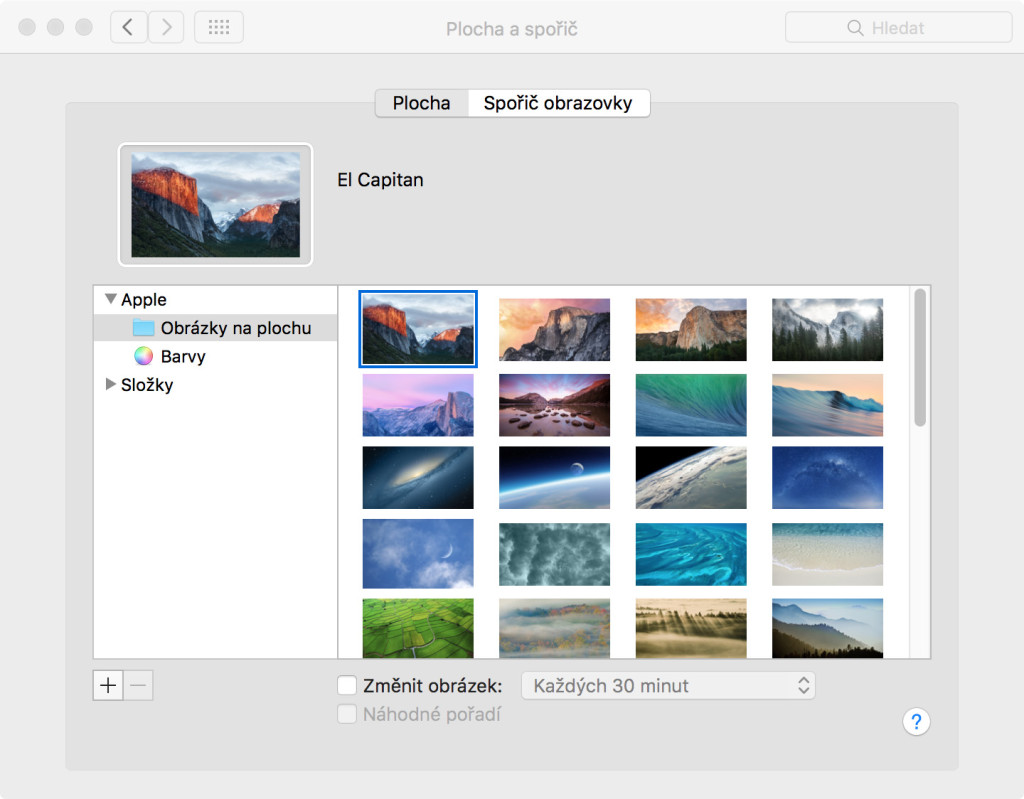This screenshot has height=799, width=1024.
Task: Click the wallpaper list scrollbar
Action: (x=920, y=357)
